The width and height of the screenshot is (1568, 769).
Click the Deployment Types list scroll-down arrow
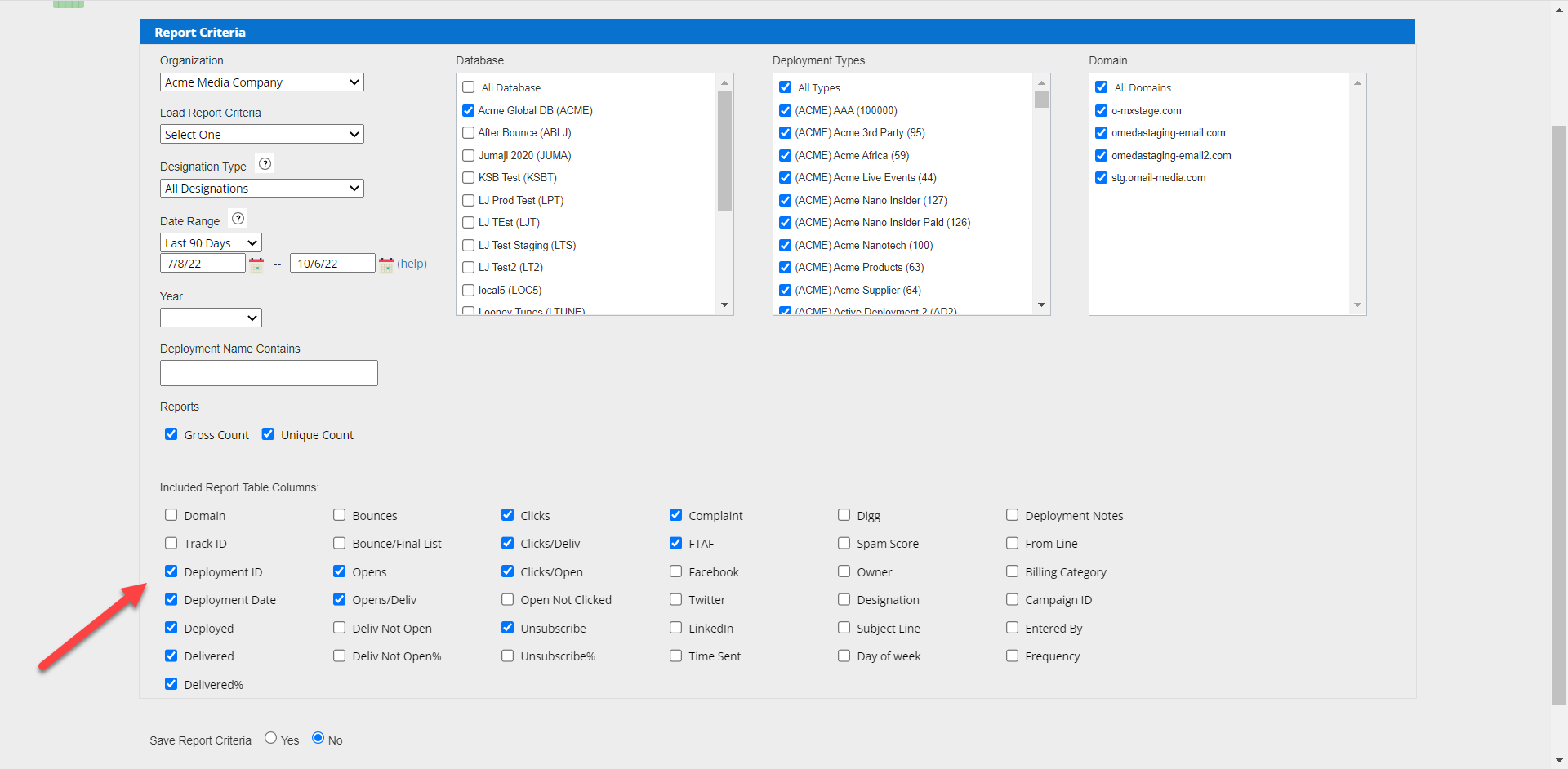[x=1041, y=305]
